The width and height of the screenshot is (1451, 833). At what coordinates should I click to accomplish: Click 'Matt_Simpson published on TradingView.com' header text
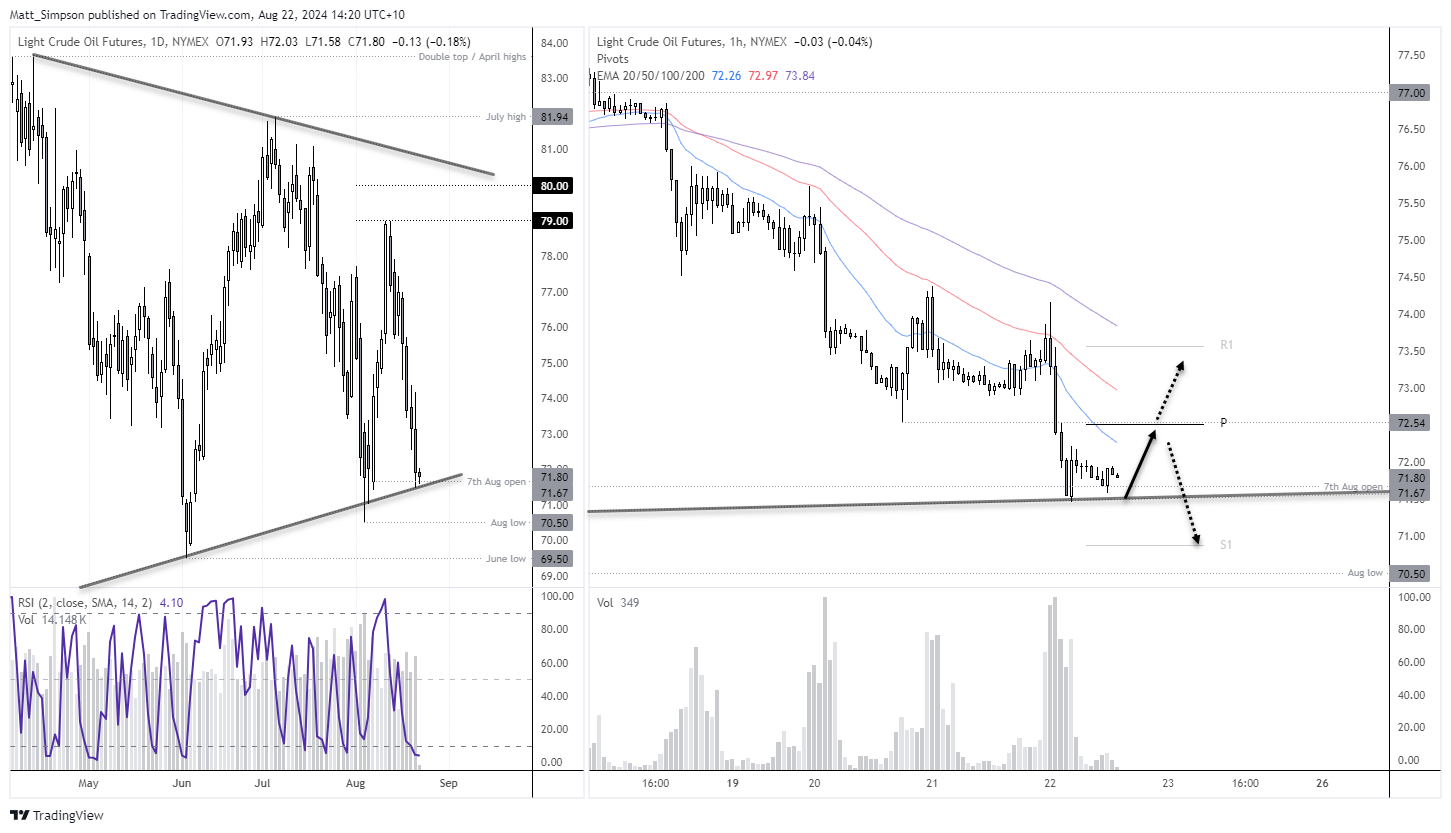tap(133, 15)
